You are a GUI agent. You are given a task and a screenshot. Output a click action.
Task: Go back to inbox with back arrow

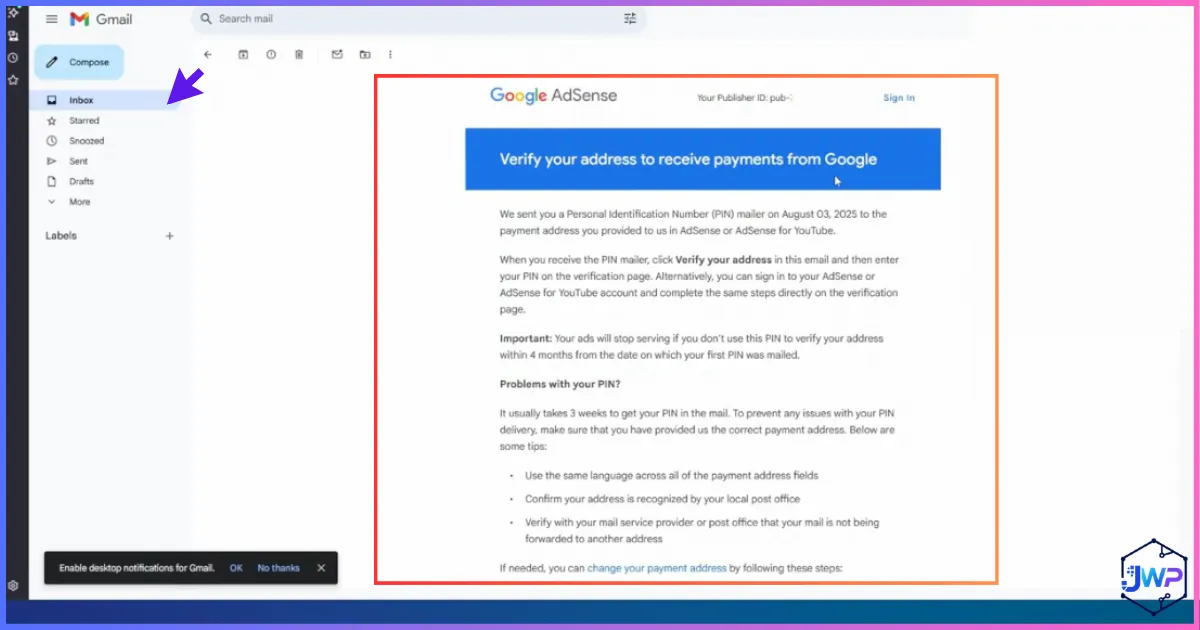tap(208, 54)
